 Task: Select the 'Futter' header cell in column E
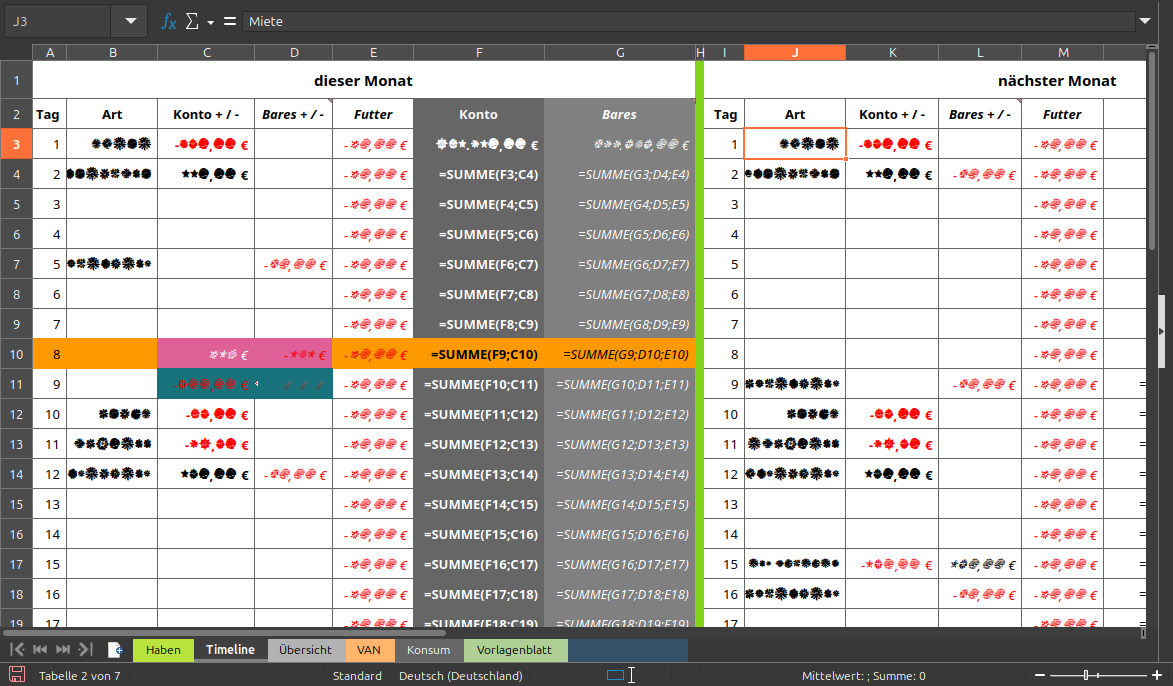(373, 114)
